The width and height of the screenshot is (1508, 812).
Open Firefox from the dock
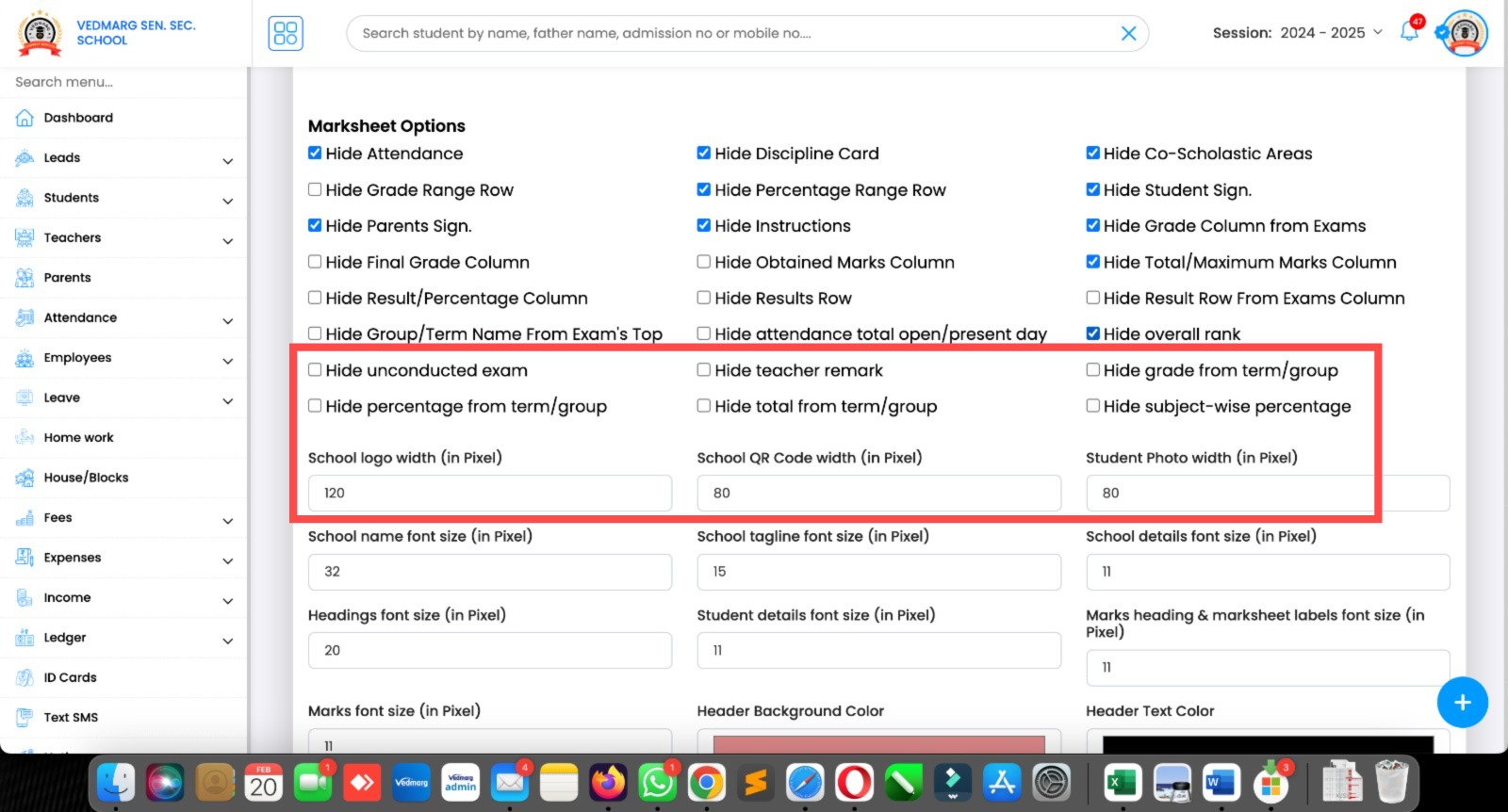608,782
